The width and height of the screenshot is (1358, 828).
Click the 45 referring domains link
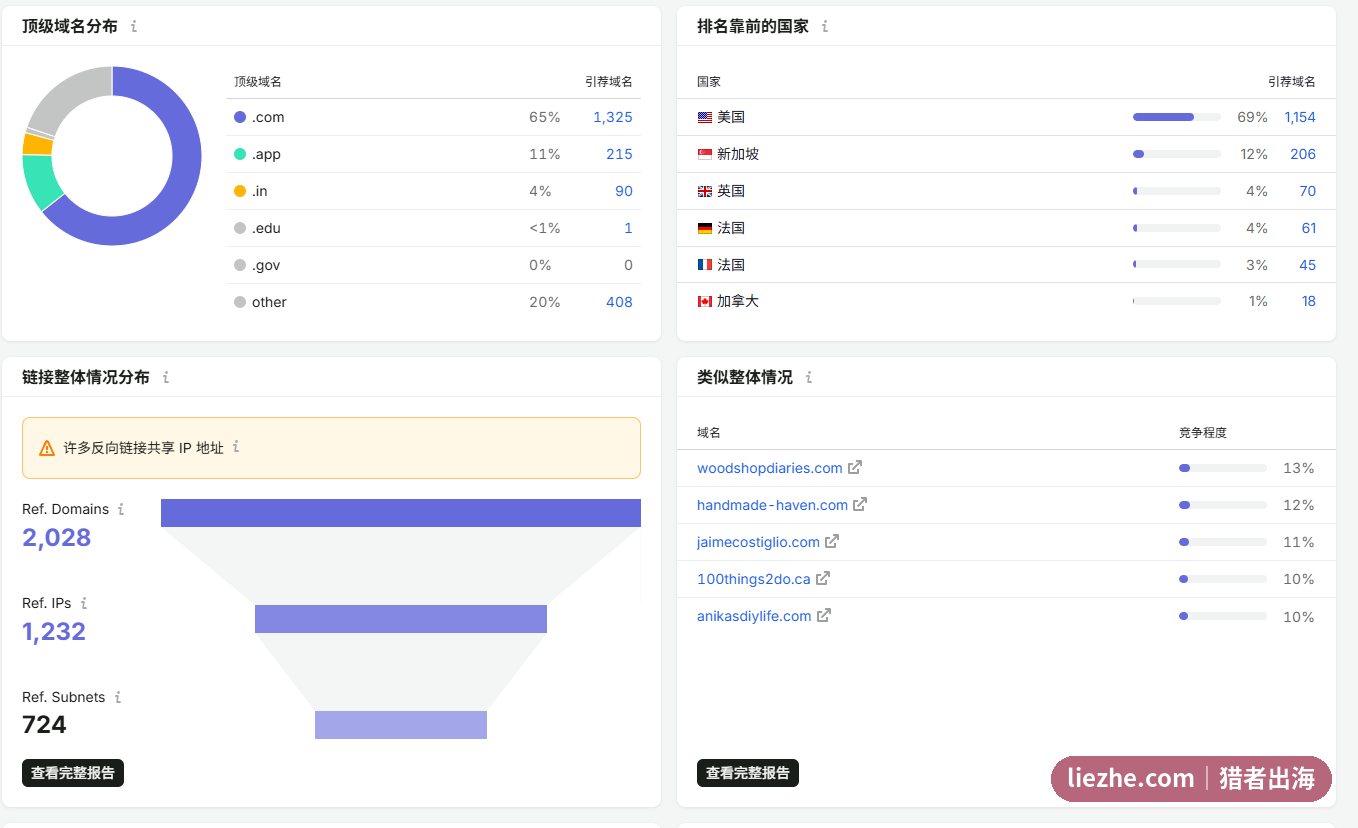tap(1308, 265)
